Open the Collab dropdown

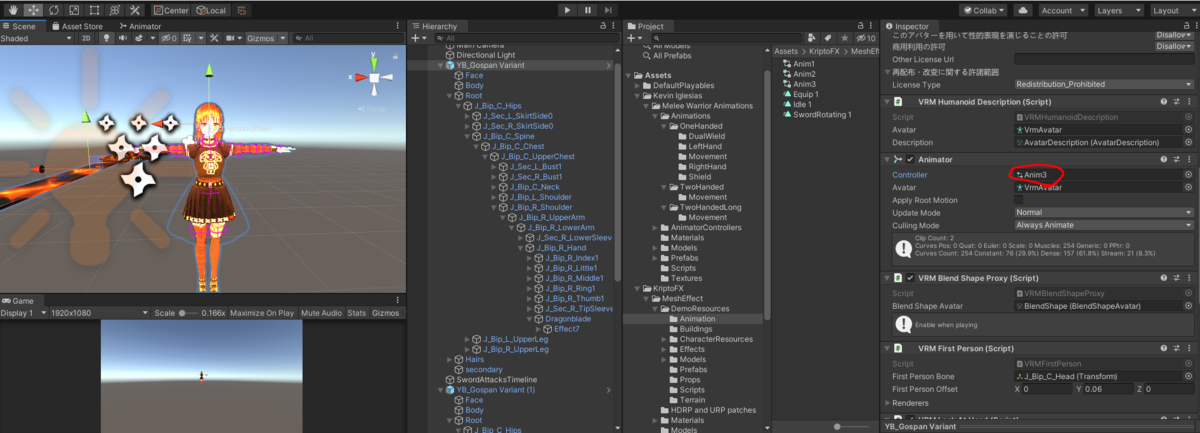(983, 10)
